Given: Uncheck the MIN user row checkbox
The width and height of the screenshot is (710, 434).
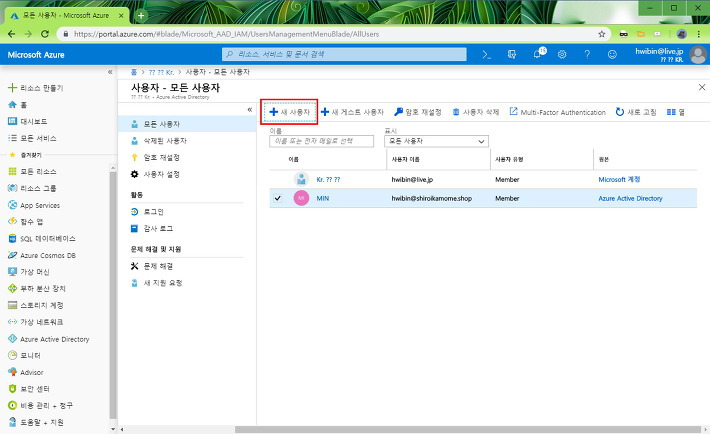Looking at the screenshot, I should (278, 198).
